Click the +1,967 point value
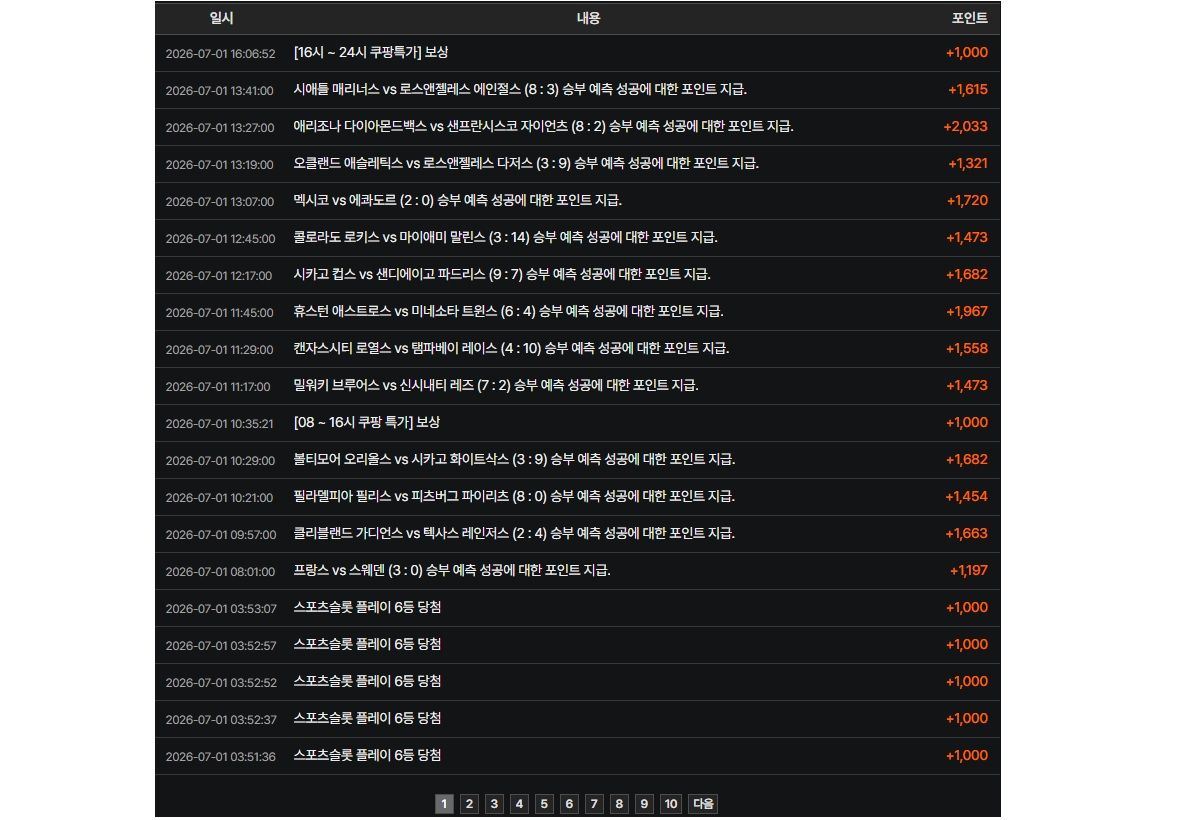This screenshot has width=1178, height=820. click(967, 312)
